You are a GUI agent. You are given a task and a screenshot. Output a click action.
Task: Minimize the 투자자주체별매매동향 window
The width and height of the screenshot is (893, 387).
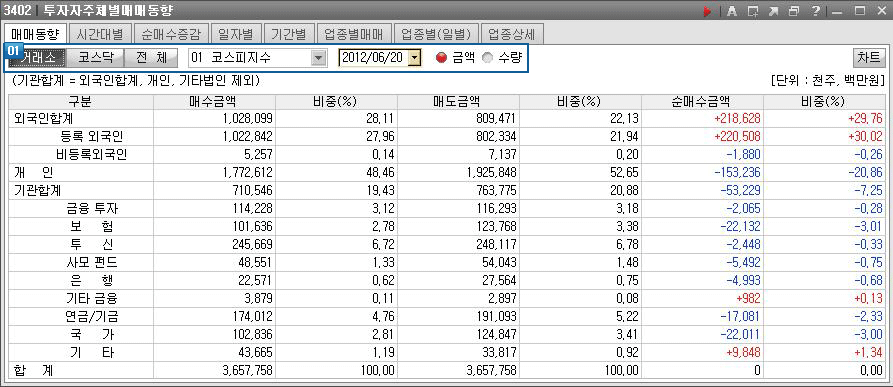[x=837, y=11]
